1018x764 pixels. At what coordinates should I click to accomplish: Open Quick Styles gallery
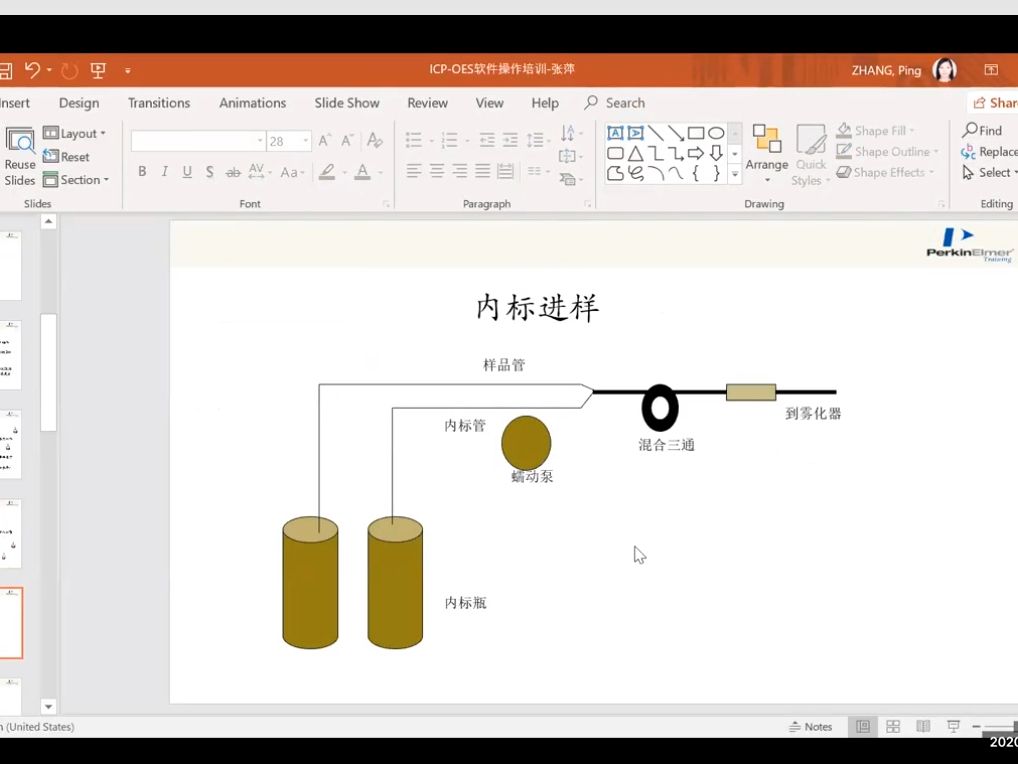point(811,156)
